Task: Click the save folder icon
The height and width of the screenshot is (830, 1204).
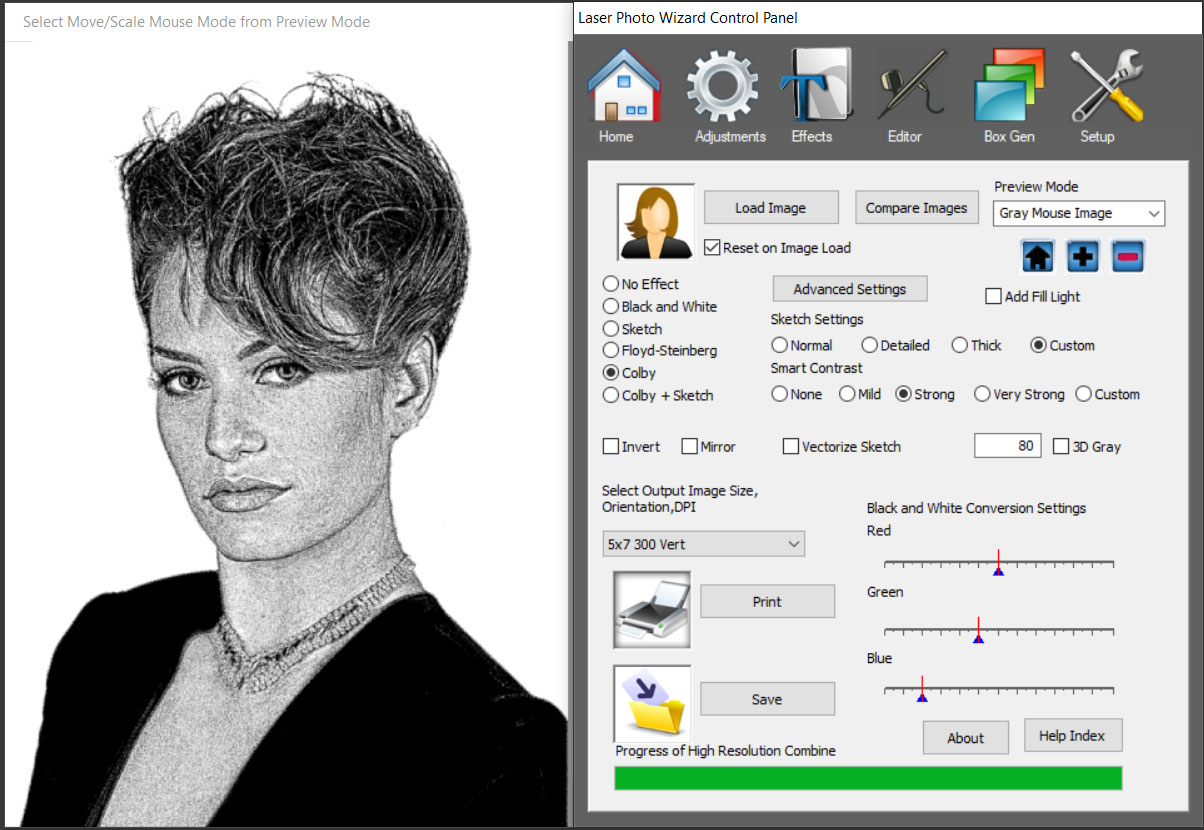Action: pyautogui.click(x=652, y=704)
